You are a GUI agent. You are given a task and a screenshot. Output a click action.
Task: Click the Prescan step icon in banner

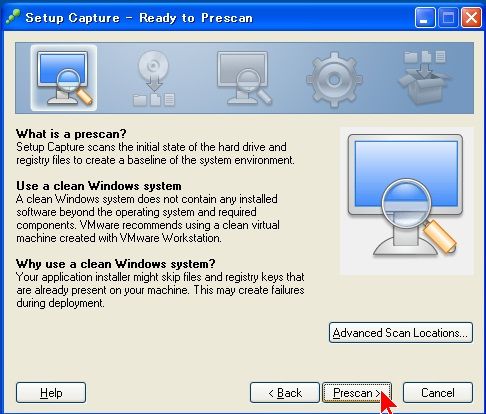64,78
